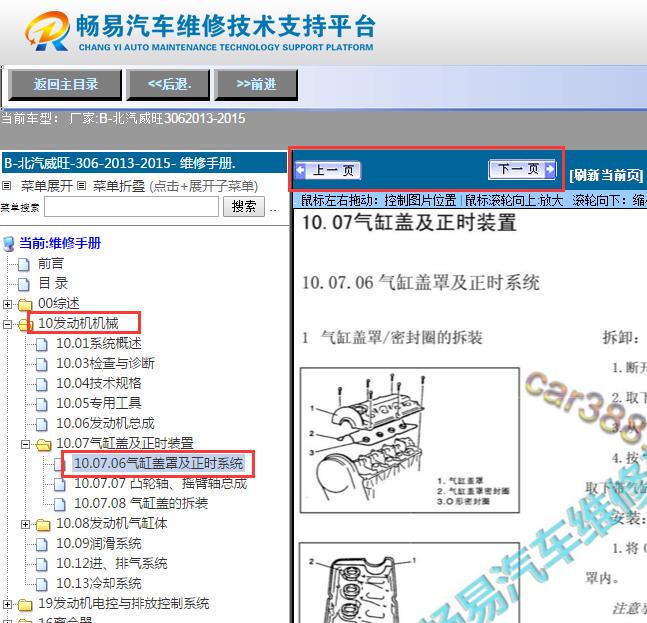Viewport: 647px width, 623px height.
Task: Expand the 10.08发动机气缸体 folder
Action: pos(26,524)
